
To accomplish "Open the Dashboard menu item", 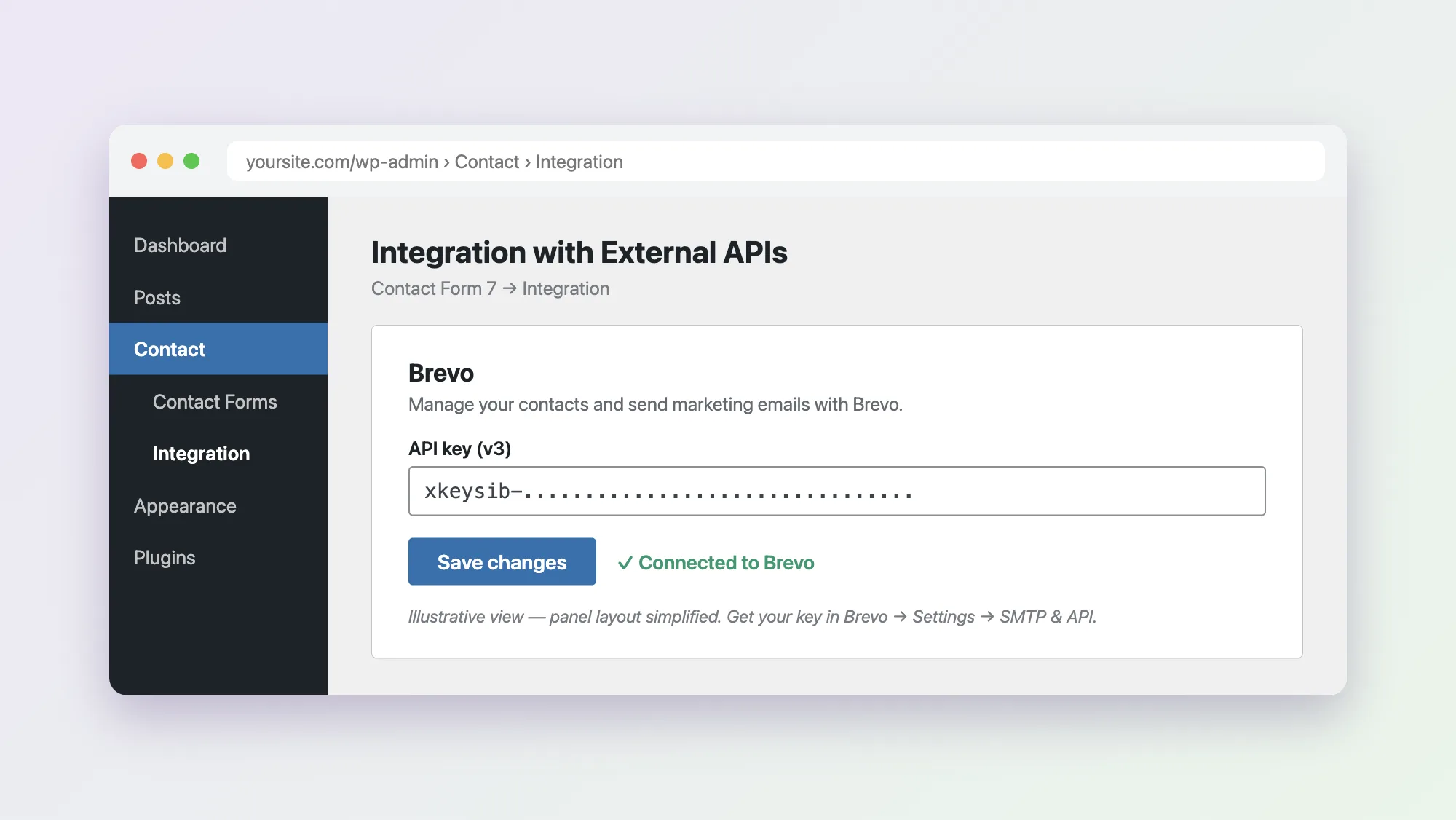I will (180, 245).
